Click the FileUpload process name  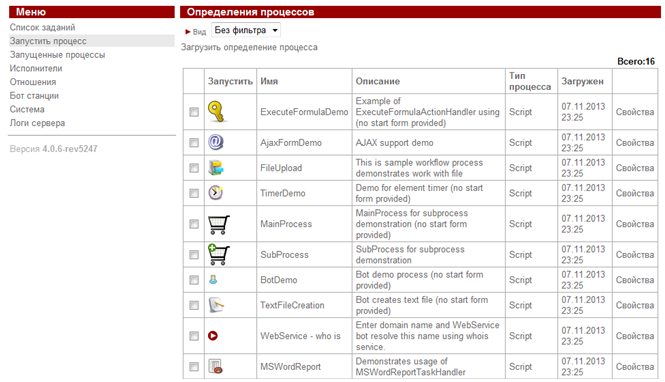tap(281, 168)
